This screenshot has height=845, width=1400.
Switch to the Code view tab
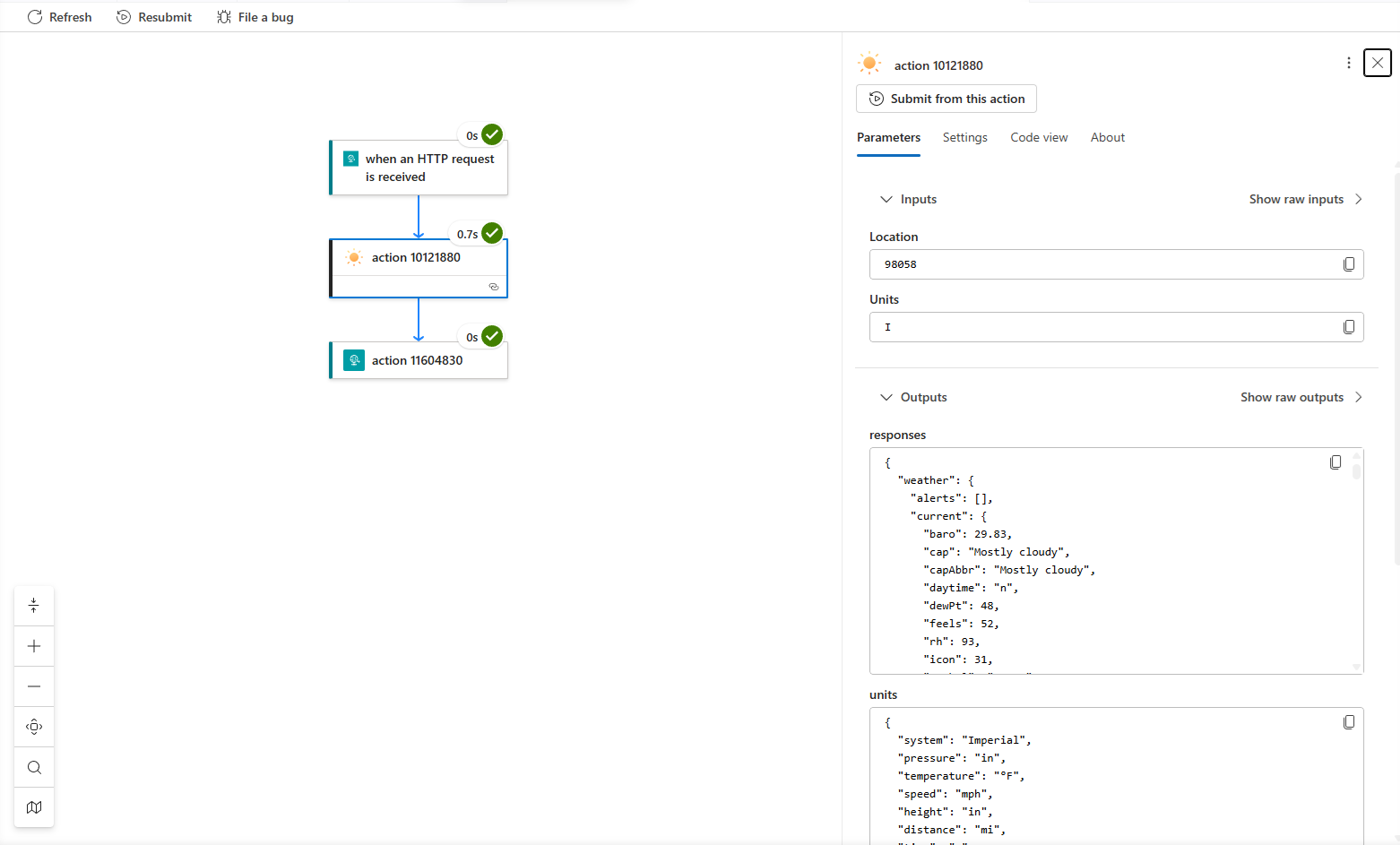tap(1039, 137)
